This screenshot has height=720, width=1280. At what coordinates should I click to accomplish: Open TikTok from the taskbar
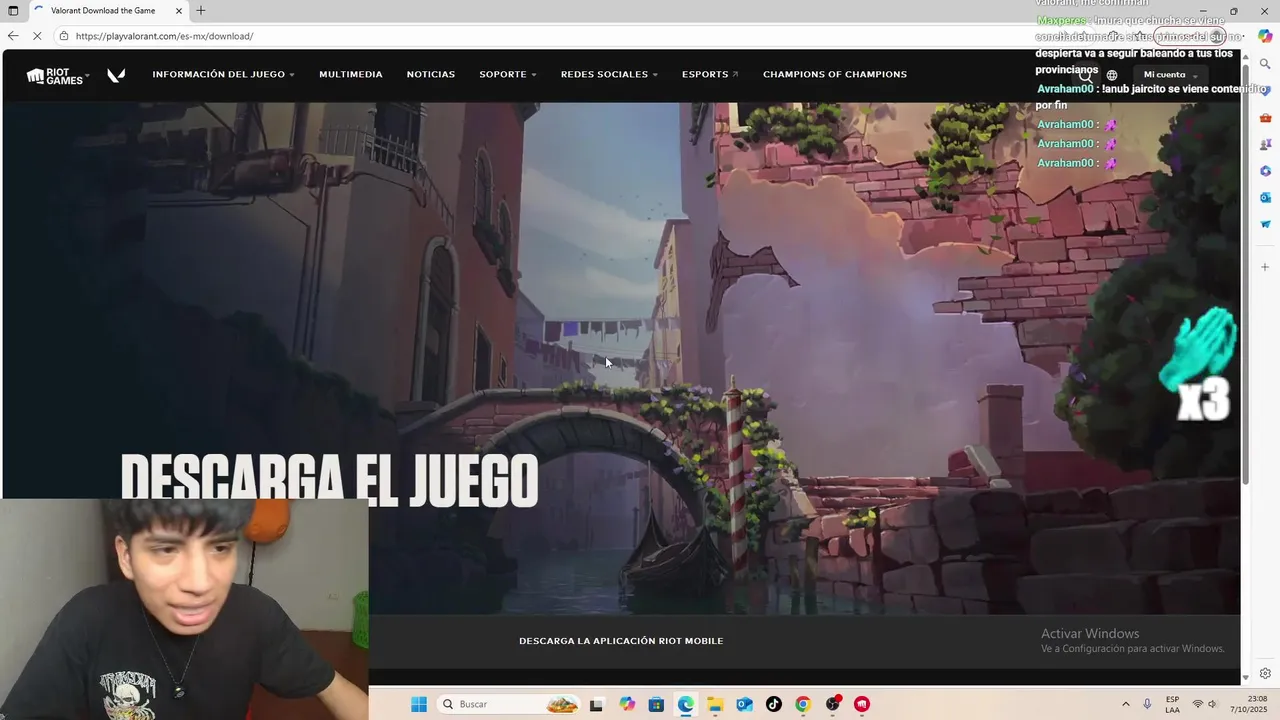pyautogui.click(x=773, y=704)
